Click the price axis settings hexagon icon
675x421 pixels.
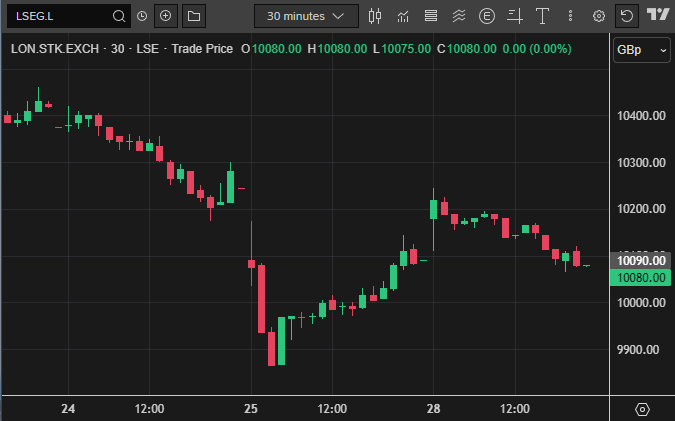642,409
